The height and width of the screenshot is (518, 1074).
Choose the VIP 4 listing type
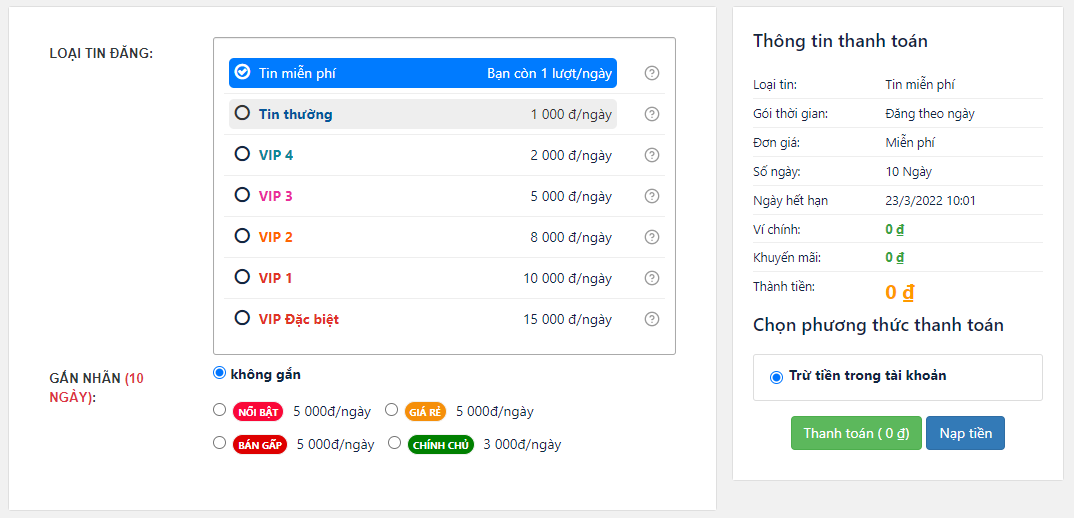pos(242,154)
